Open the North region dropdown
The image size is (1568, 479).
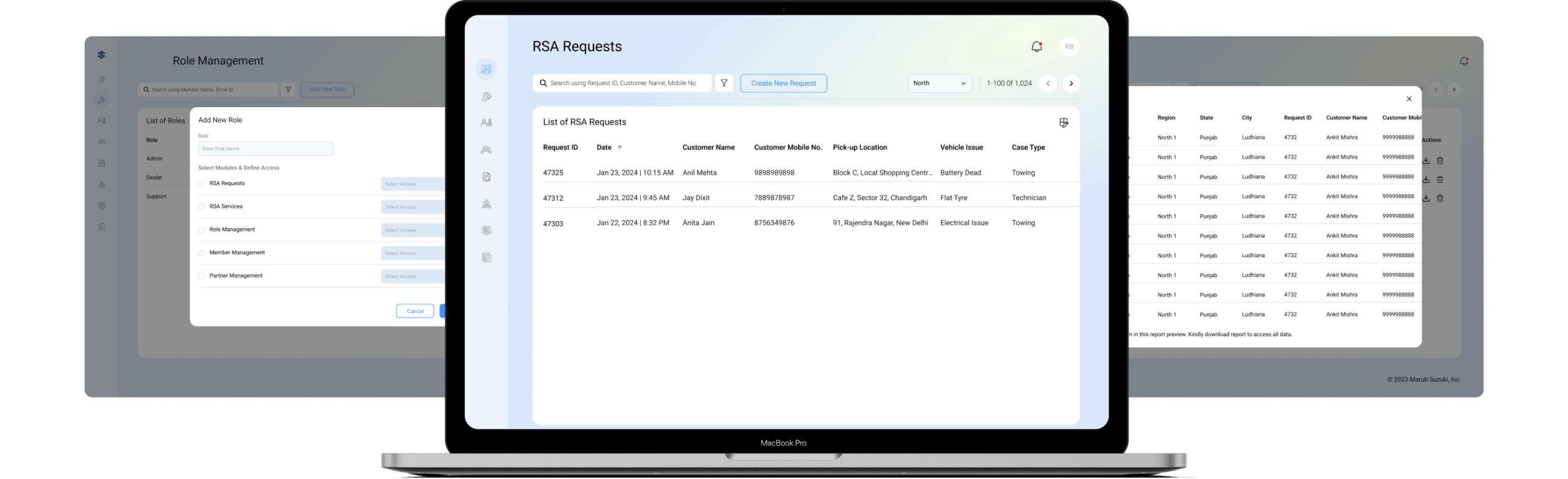point(940,83)
